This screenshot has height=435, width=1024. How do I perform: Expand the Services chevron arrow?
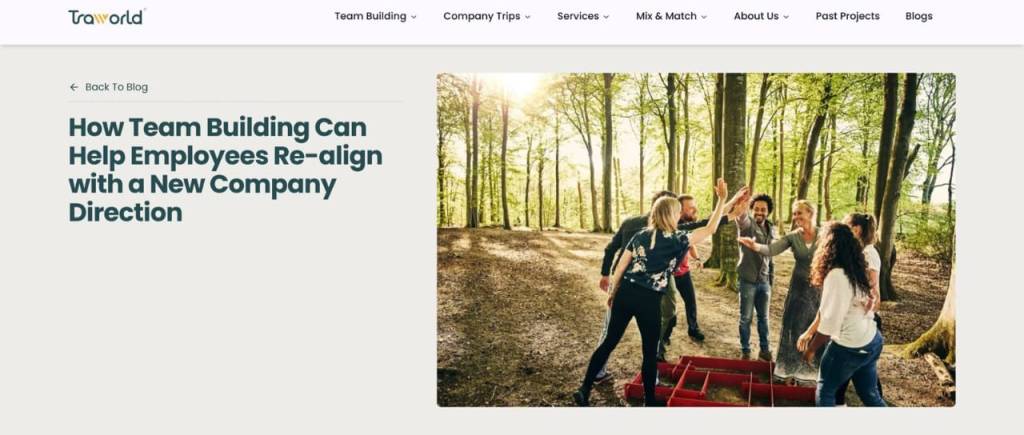606,17
